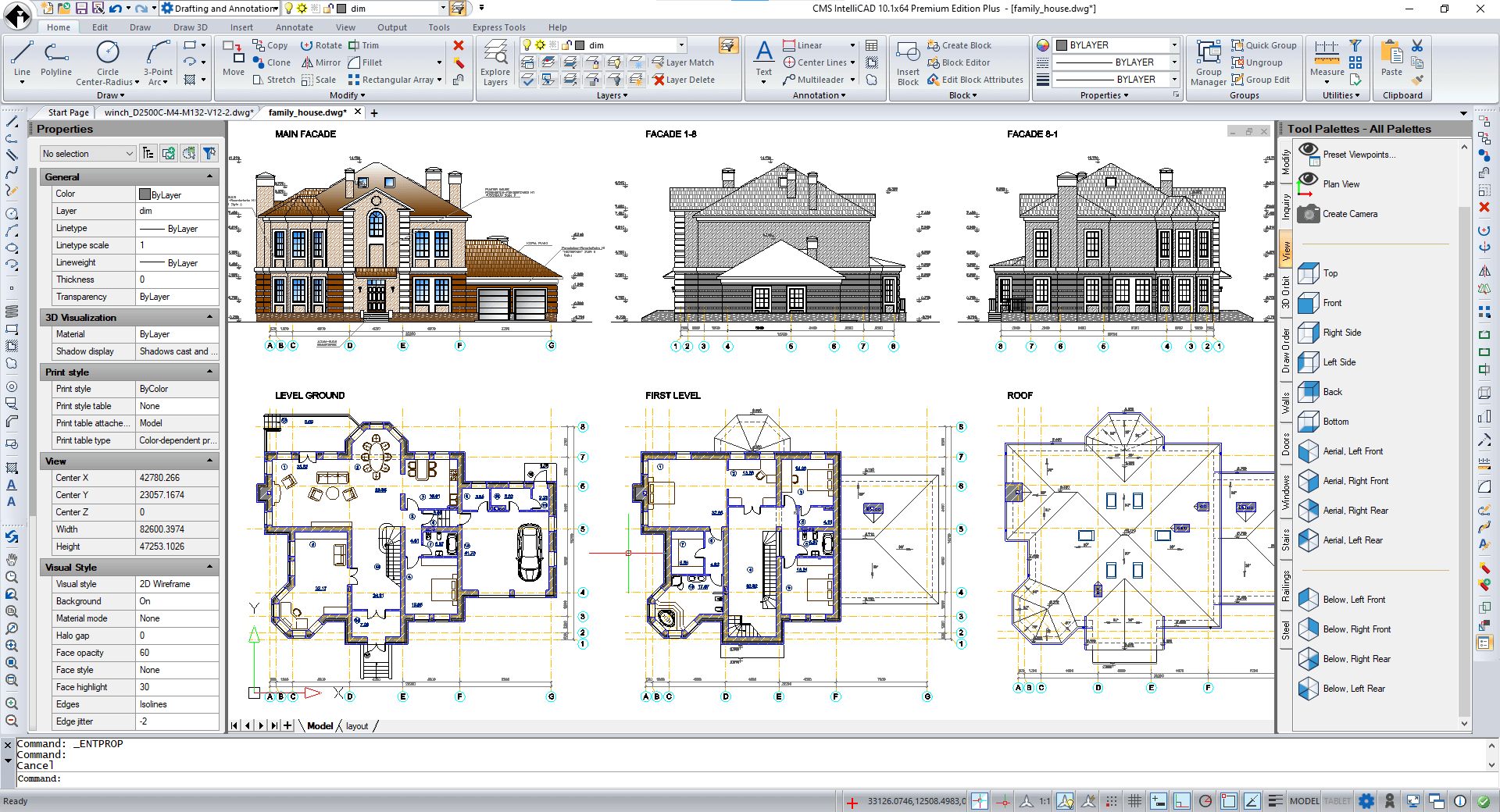Switch to the Start Page document tab

[69, 112]
